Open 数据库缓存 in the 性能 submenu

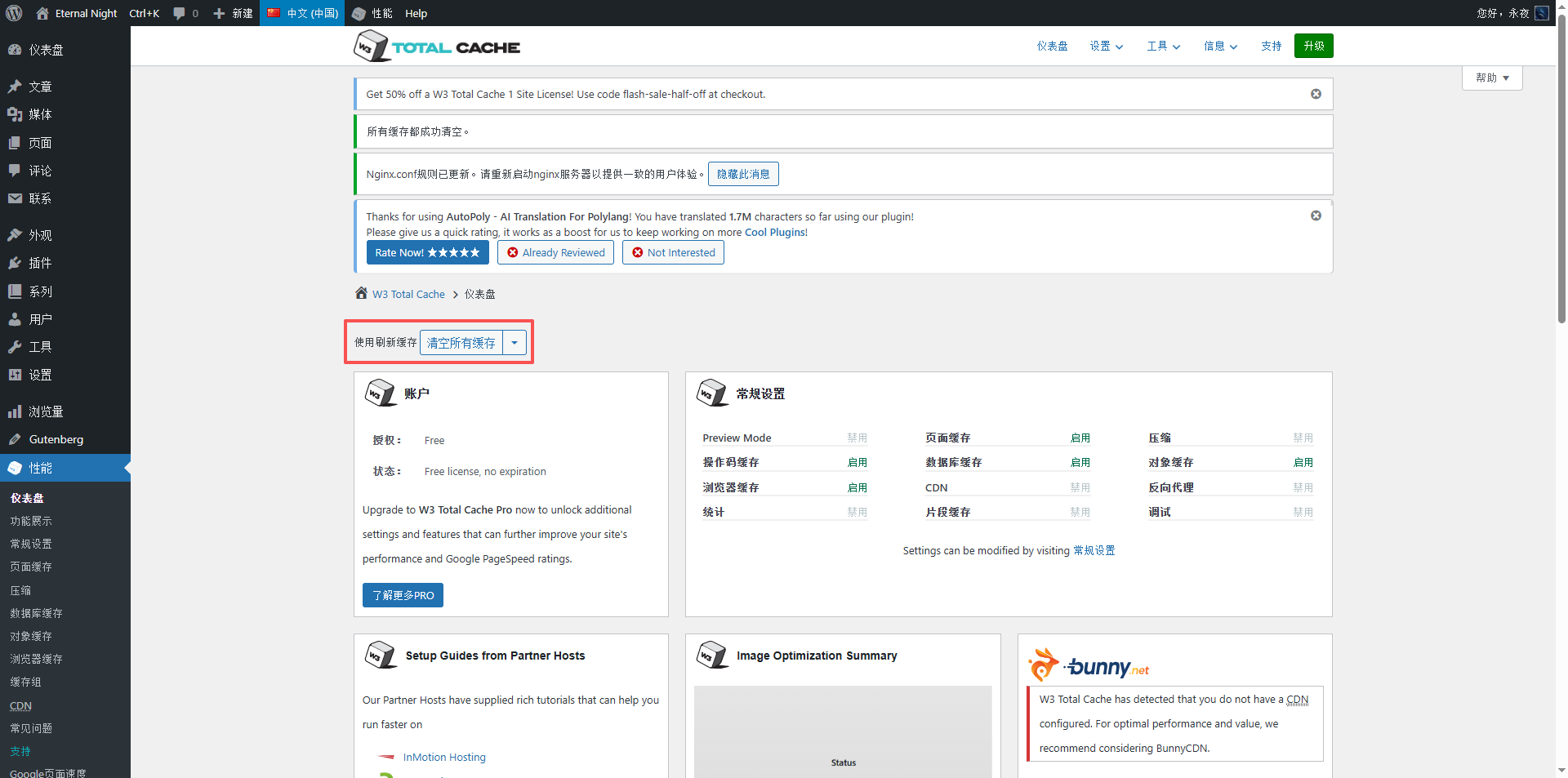(36, 613)
